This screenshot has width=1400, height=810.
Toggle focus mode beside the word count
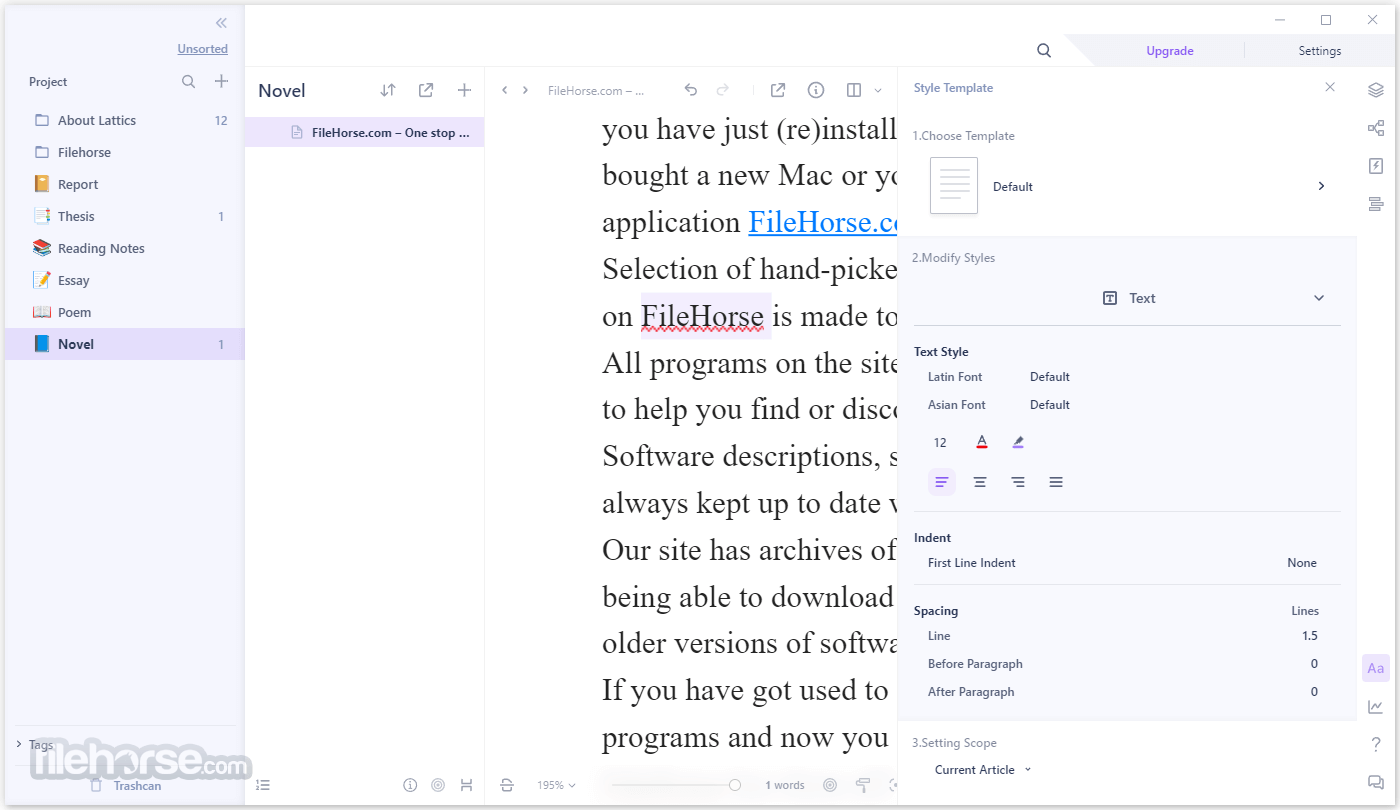coord(830,785)
